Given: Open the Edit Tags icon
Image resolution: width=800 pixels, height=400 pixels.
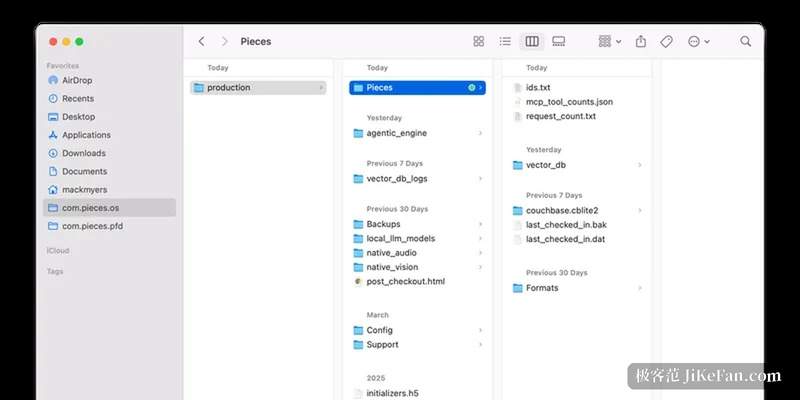Looking at the screenshot, I should click(666, 41).
